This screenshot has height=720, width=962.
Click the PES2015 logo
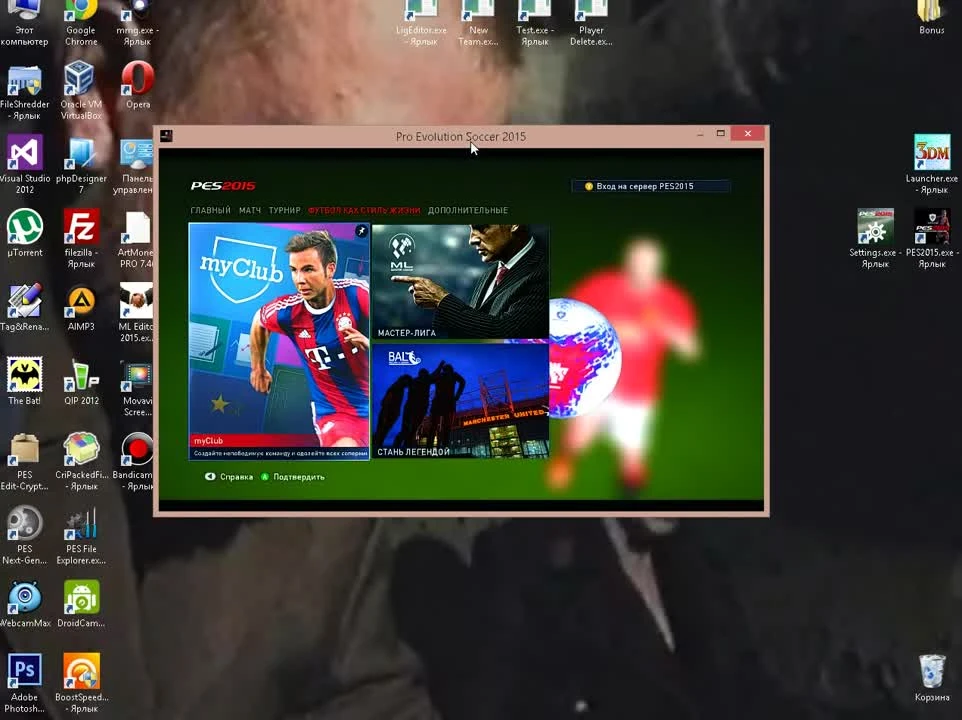[x=223, y=186]
